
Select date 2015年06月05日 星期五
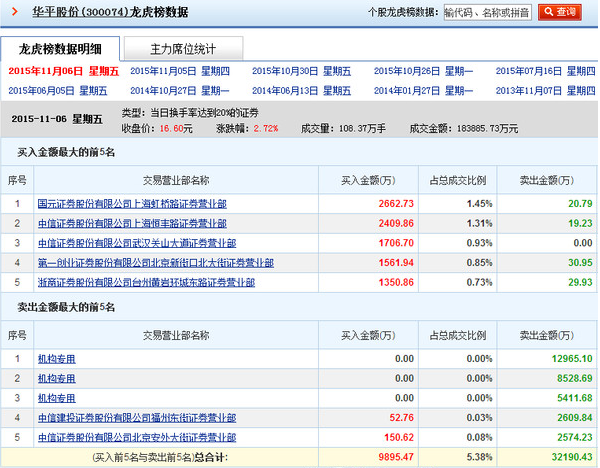(58, 91)
